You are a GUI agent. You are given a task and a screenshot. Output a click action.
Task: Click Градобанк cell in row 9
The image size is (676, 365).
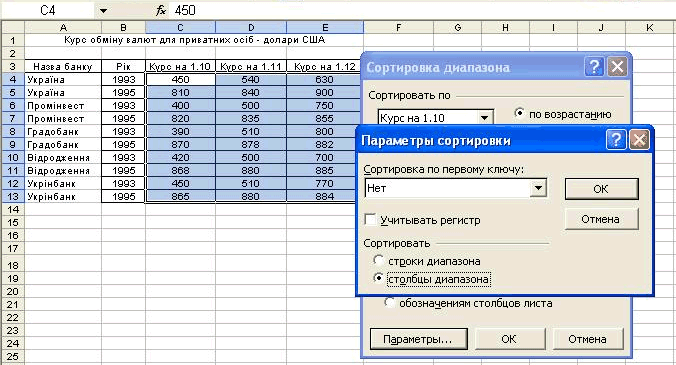(x=63, y=145)
